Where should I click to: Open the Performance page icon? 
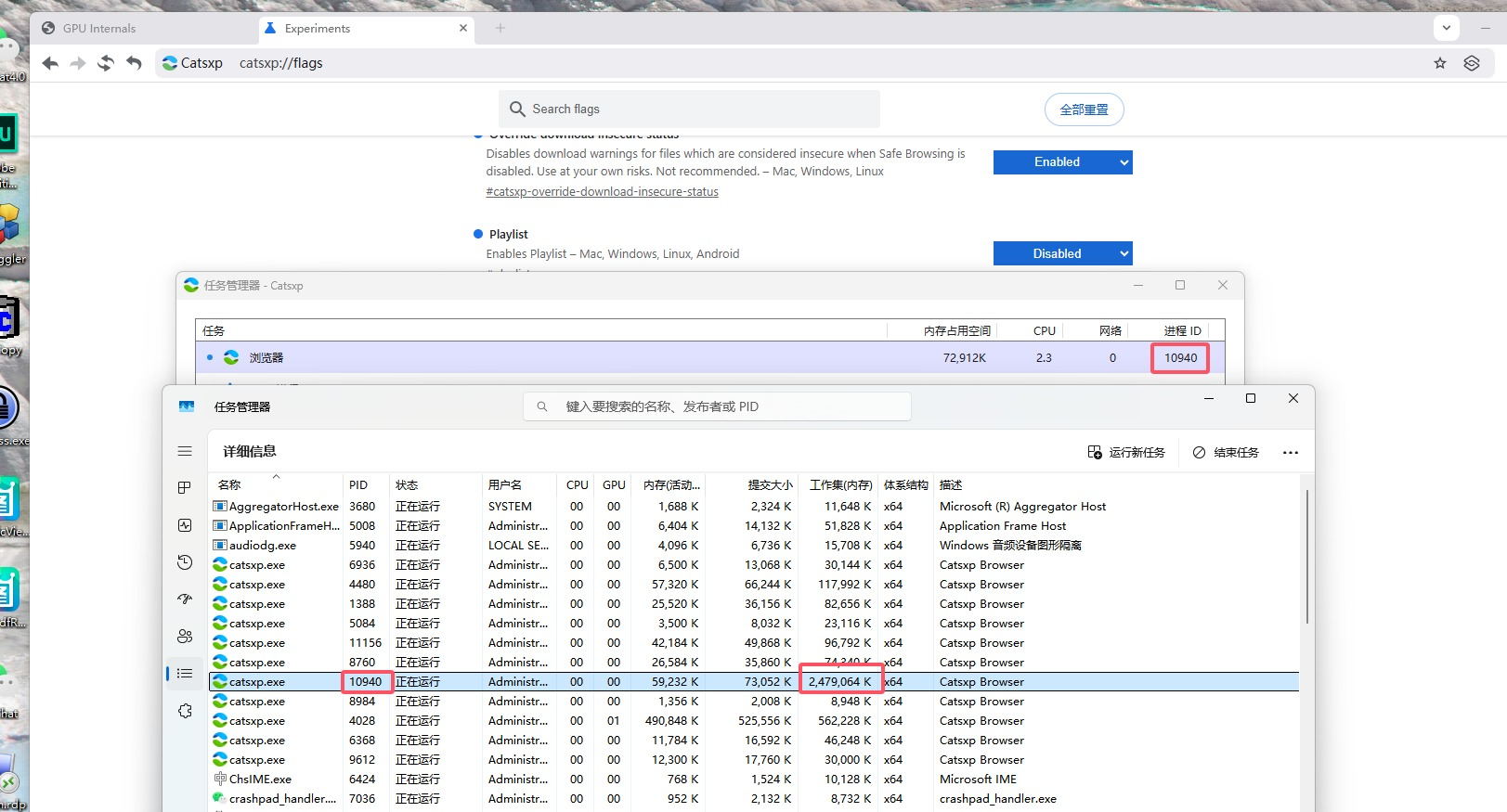[185, 525]
